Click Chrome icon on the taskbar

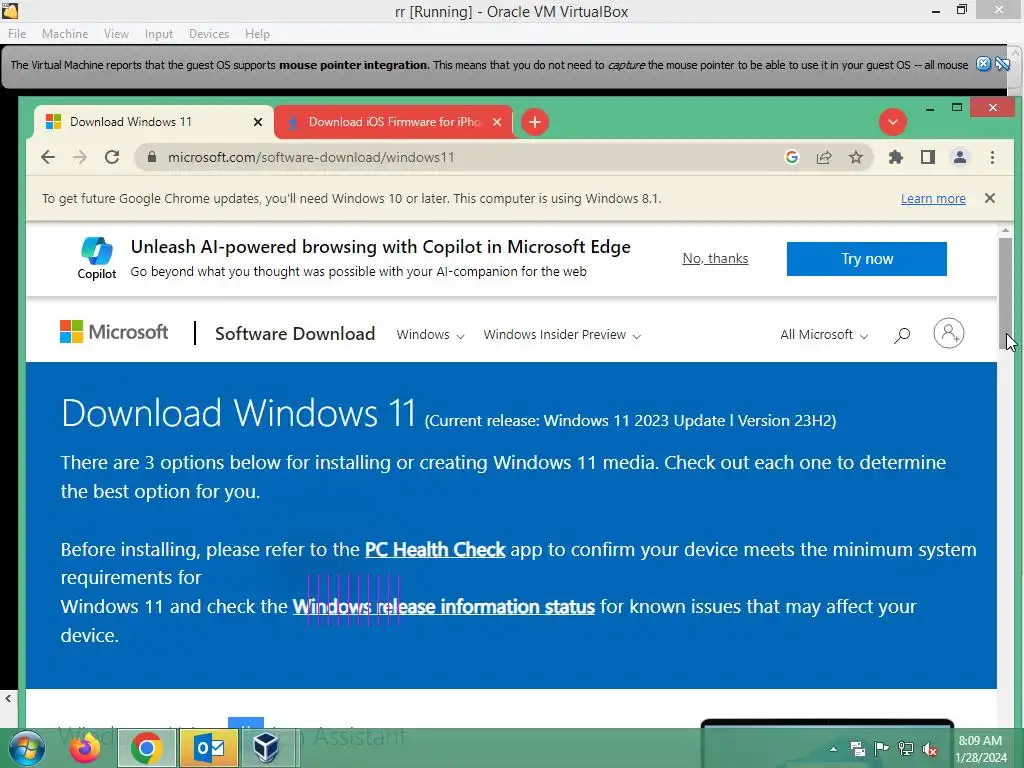(146, 748)
